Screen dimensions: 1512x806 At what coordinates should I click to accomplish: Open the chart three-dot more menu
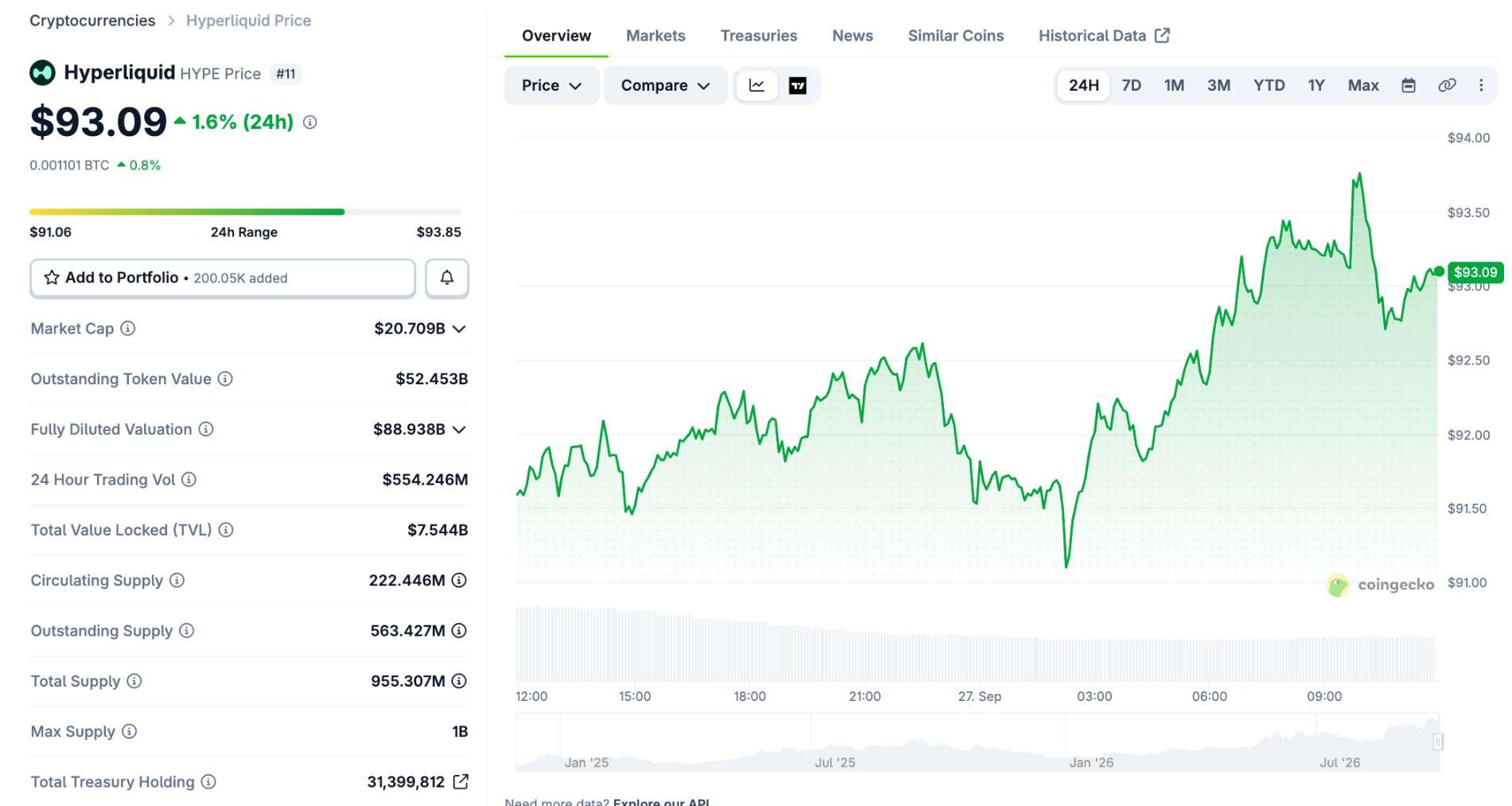coord(1481,86)
